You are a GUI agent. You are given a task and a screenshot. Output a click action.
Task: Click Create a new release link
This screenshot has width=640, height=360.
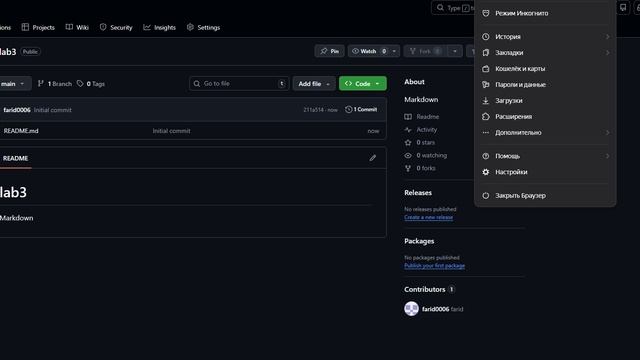click(x=429, y=217)
